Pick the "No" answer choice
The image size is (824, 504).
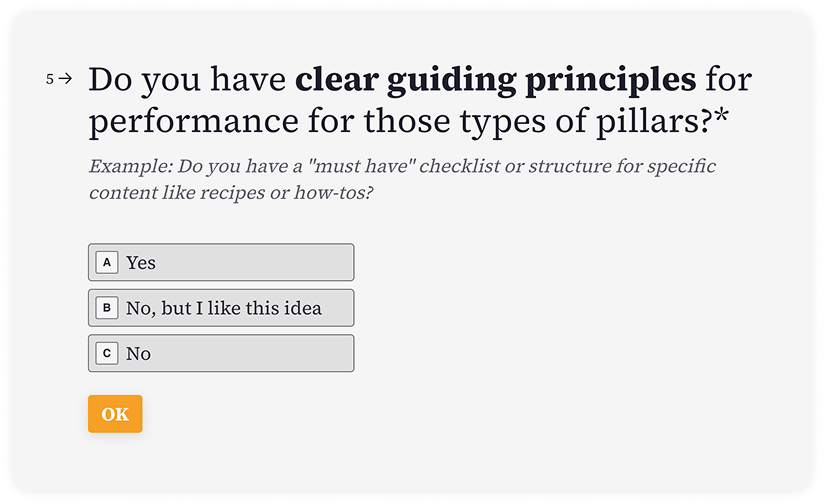pyautogui.click(x=220, y=353)
